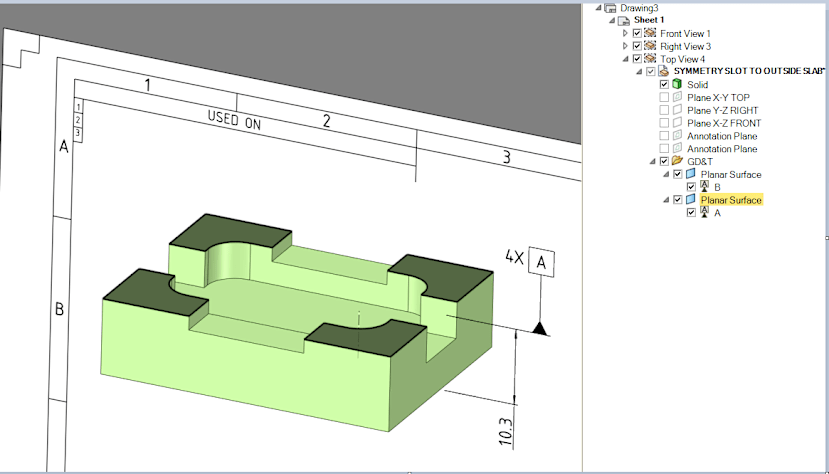Click the boxed datum A symbol on drawing
This screenshot has width=829, height=474.
[x=541, y=262]
